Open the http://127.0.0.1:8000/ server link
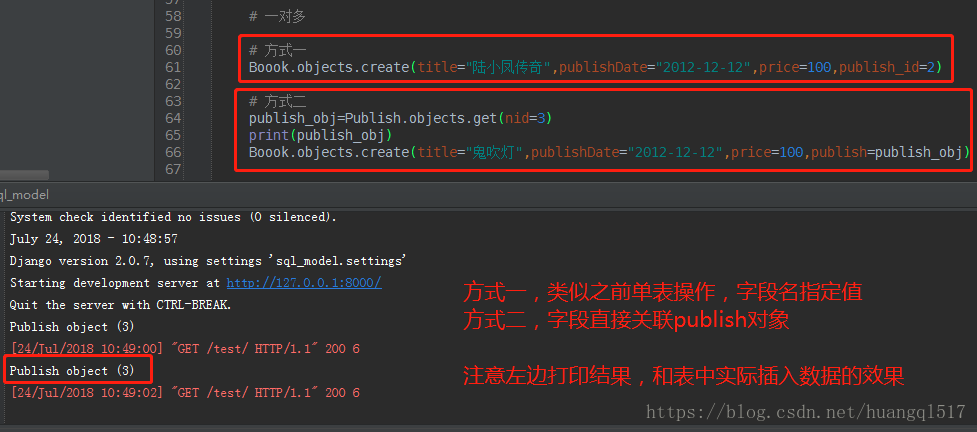 (x=303, y=283)
